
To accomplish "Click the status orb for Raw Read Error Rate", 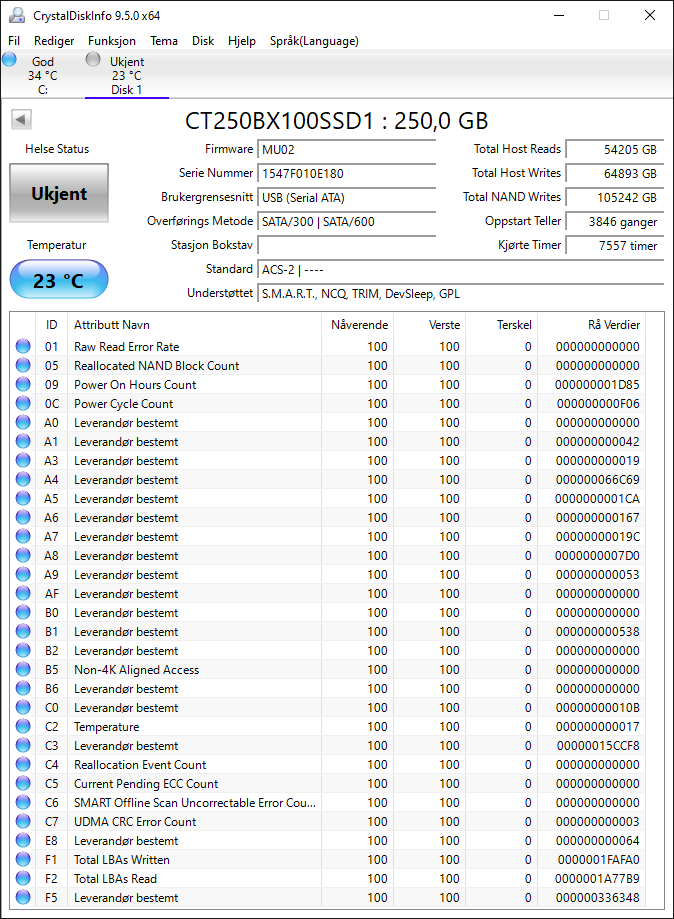I will point(23,346).
